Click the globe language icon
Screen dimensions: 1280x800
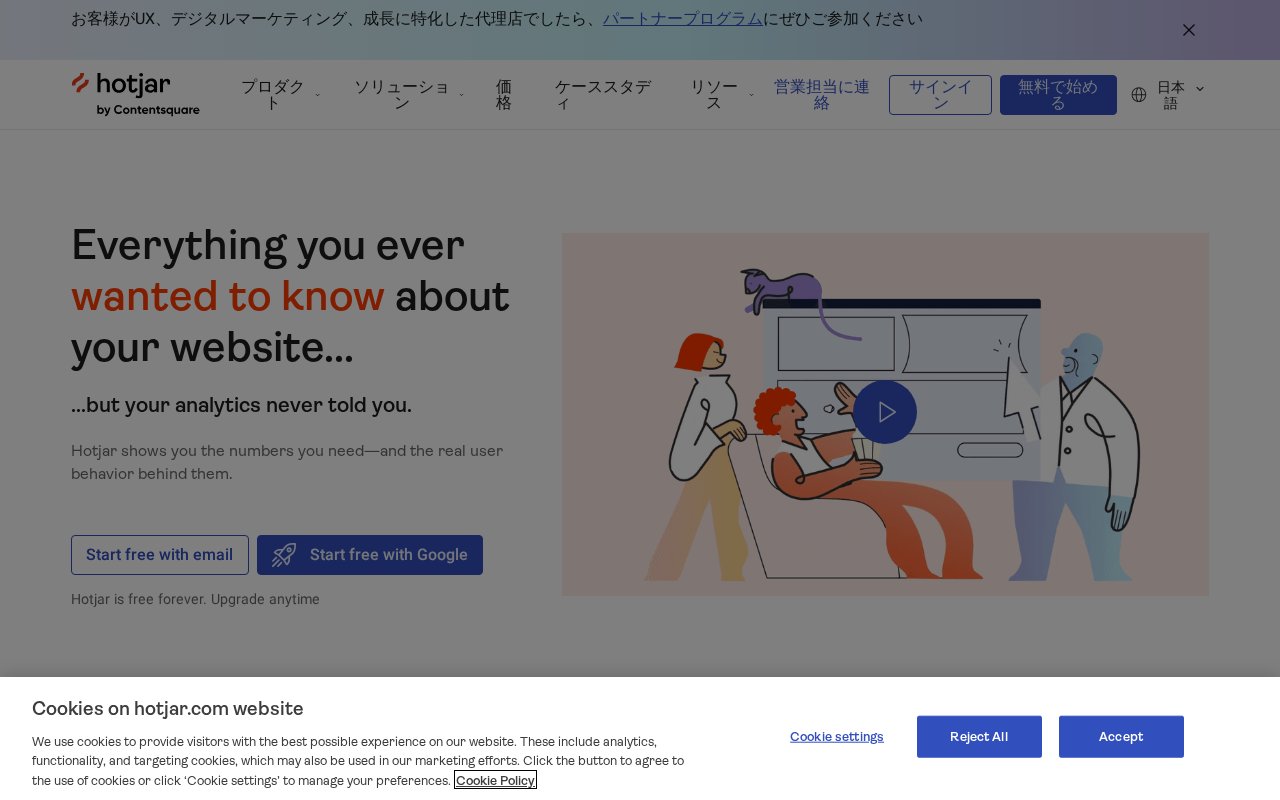click(x=1139, y=95)
